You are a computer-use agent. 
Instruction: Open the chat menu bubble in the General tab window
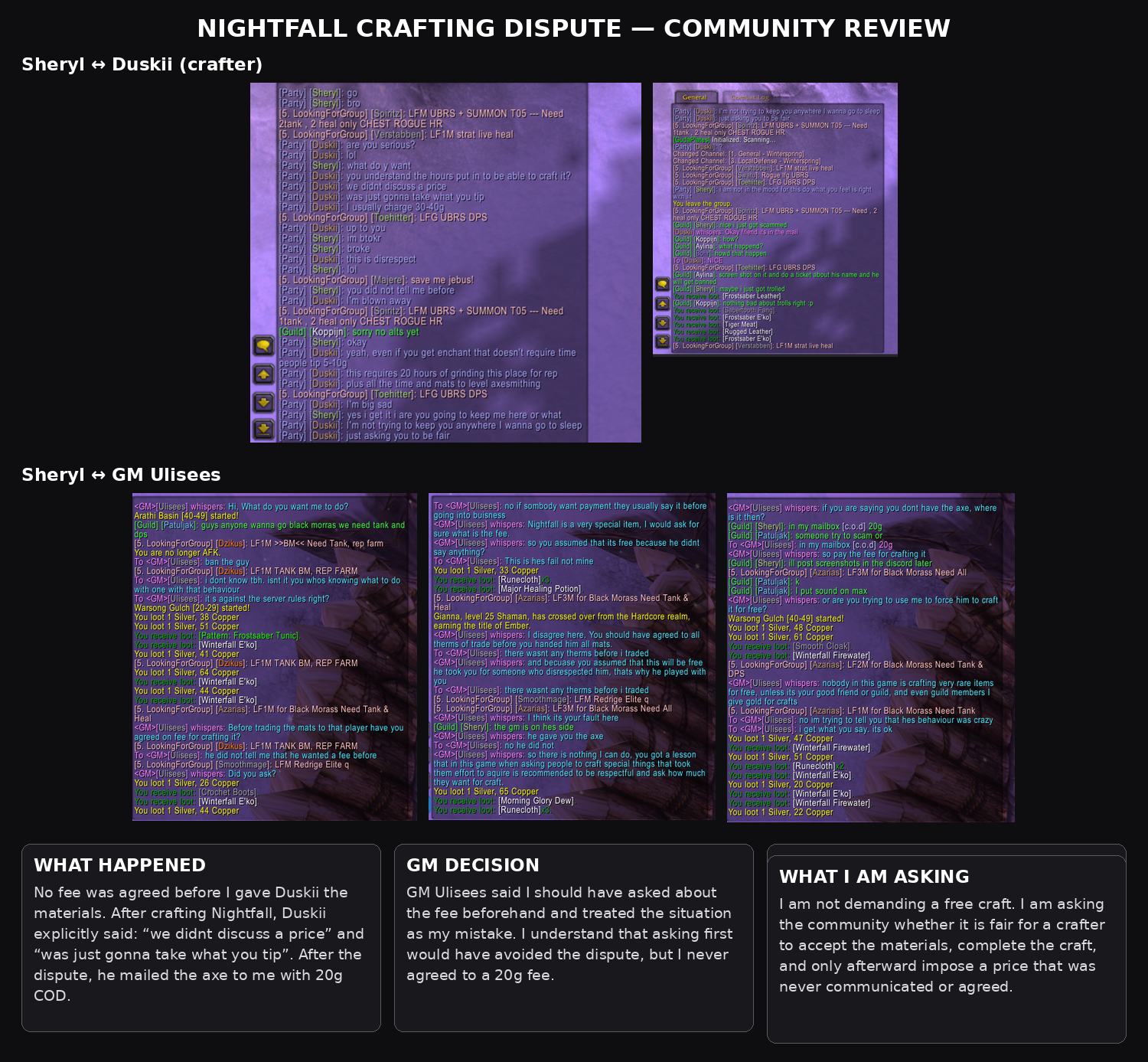[x=663, y=285]
